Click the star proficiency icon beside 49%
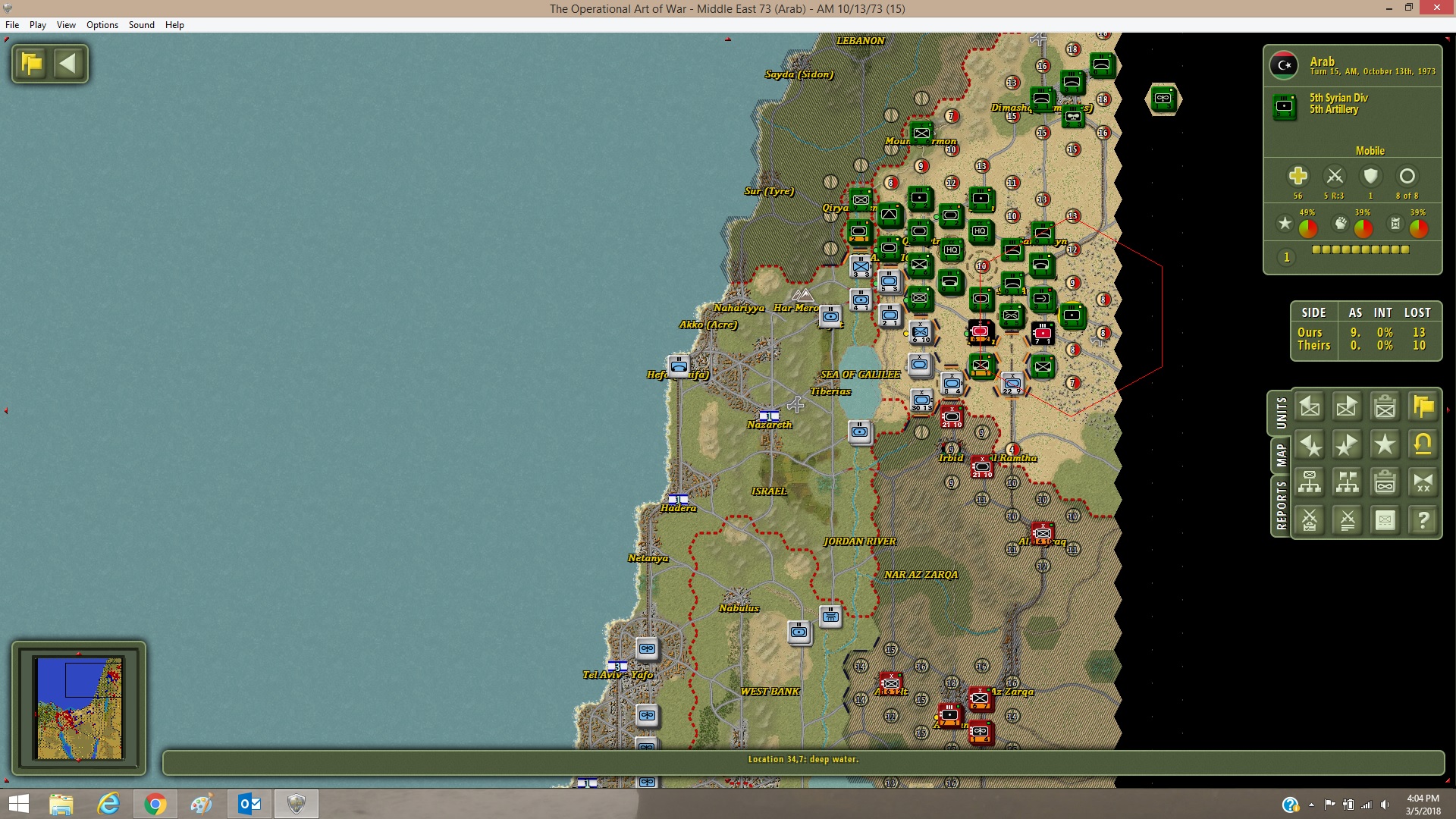This screenshot has height=819, width=1456. point(1285,223)
